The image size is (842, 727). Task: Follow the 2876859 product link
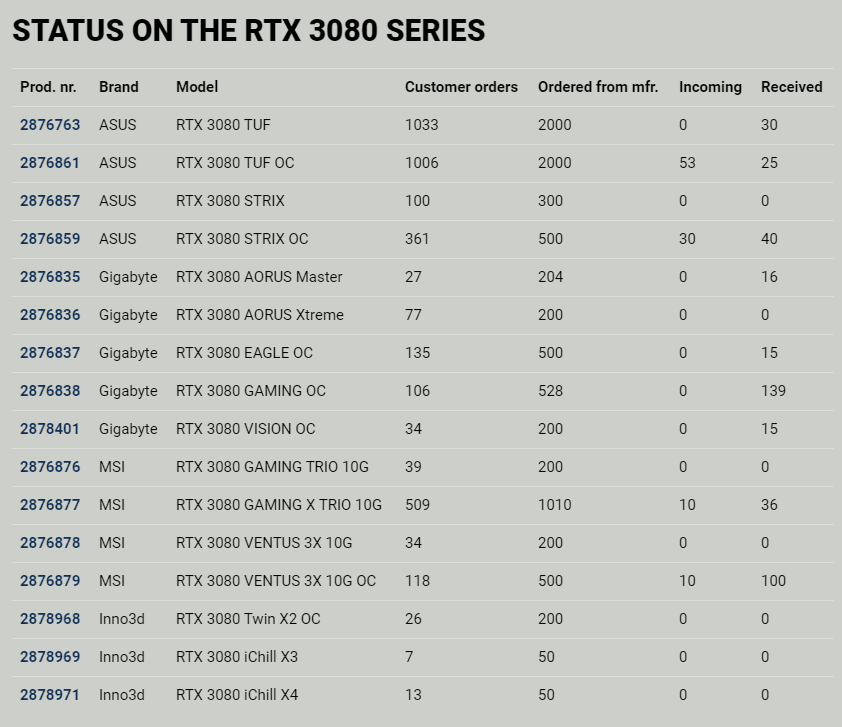50,239
